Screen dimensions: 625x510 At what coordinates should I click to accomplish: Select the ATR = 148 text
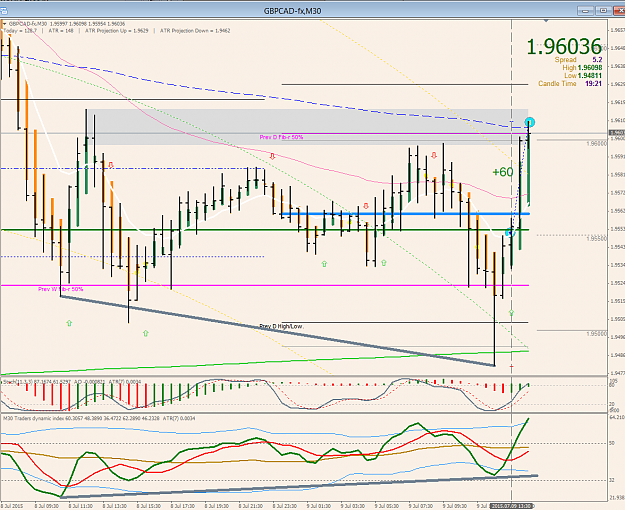coord(61,31)
